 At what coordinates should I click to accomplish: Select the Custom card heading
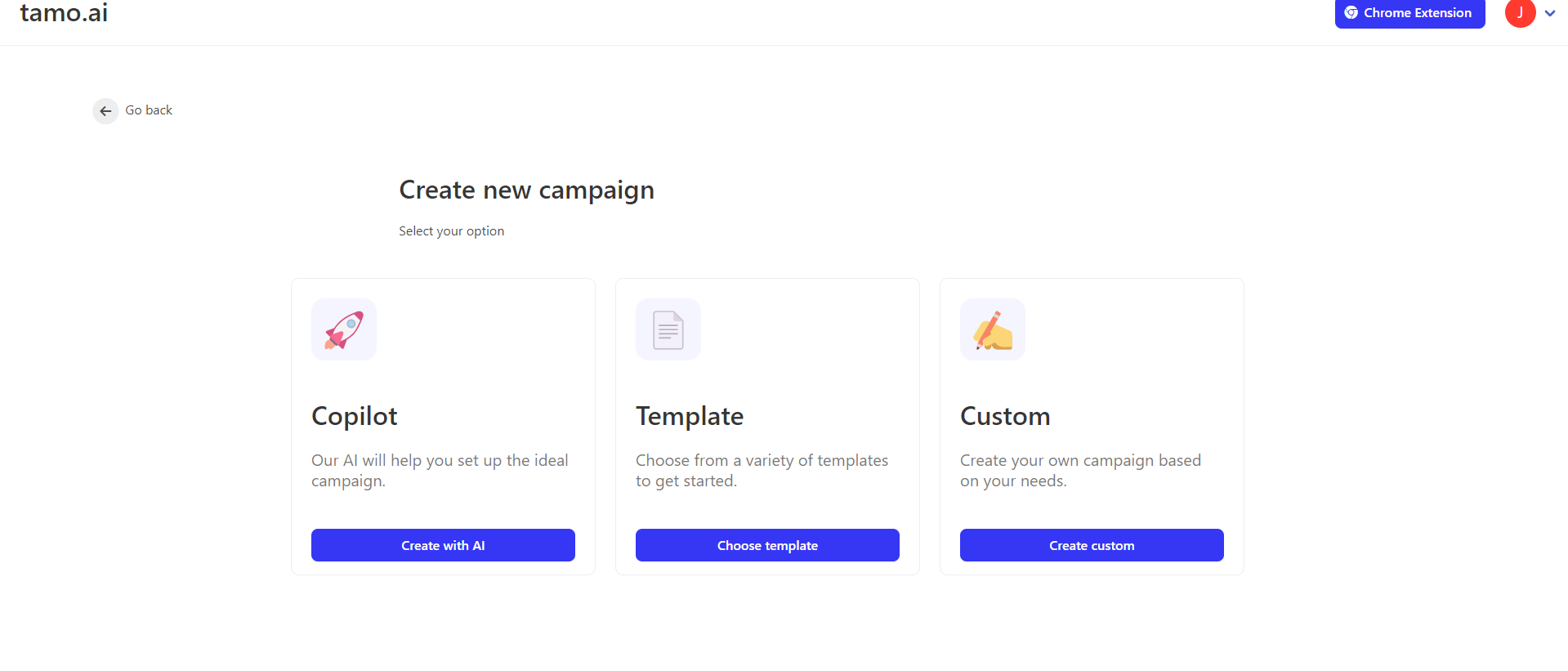tap(1005, 416)
